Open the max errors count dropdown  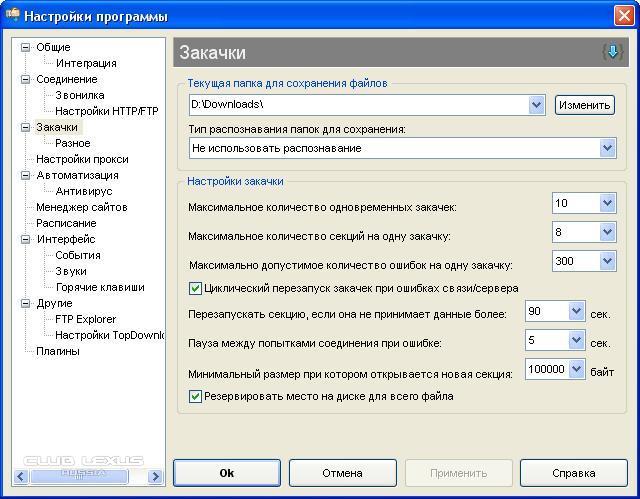[607, 262]
